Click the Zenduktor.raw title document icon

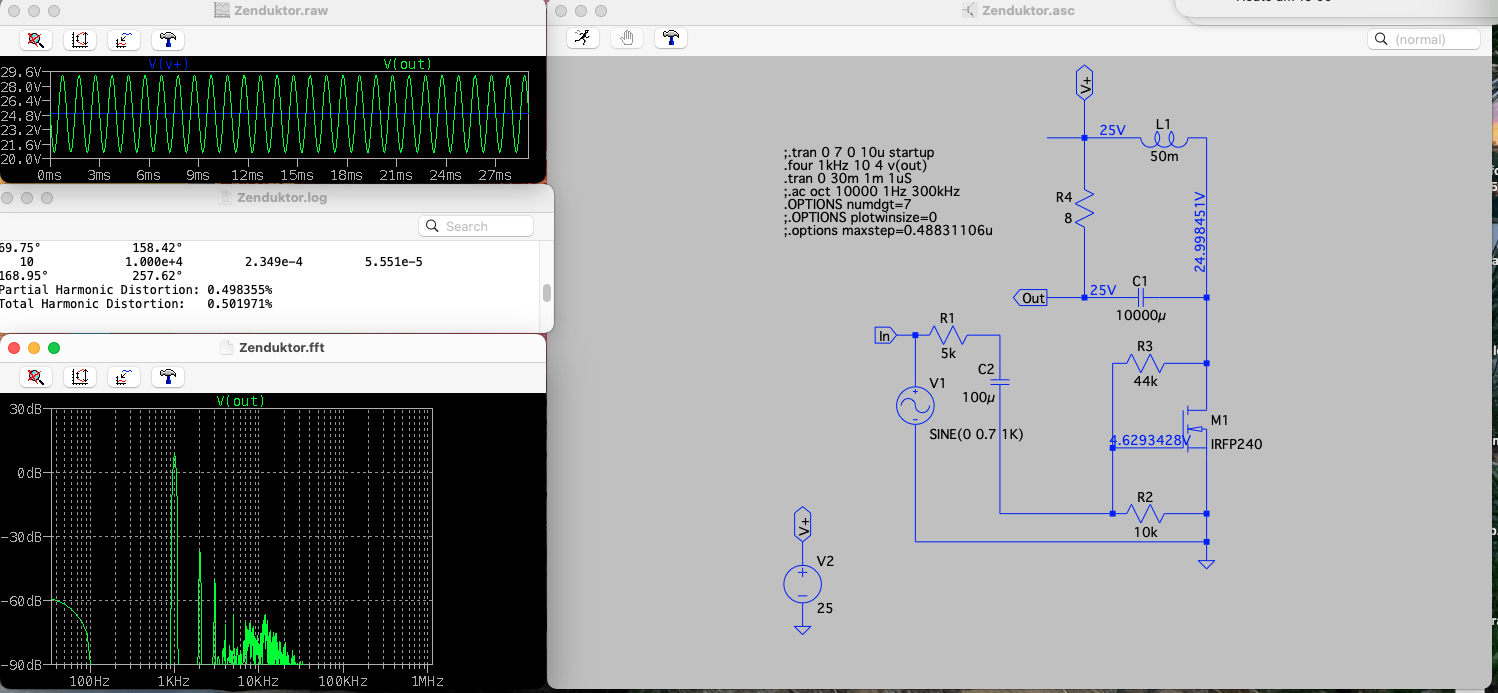(x=222, y=10)
